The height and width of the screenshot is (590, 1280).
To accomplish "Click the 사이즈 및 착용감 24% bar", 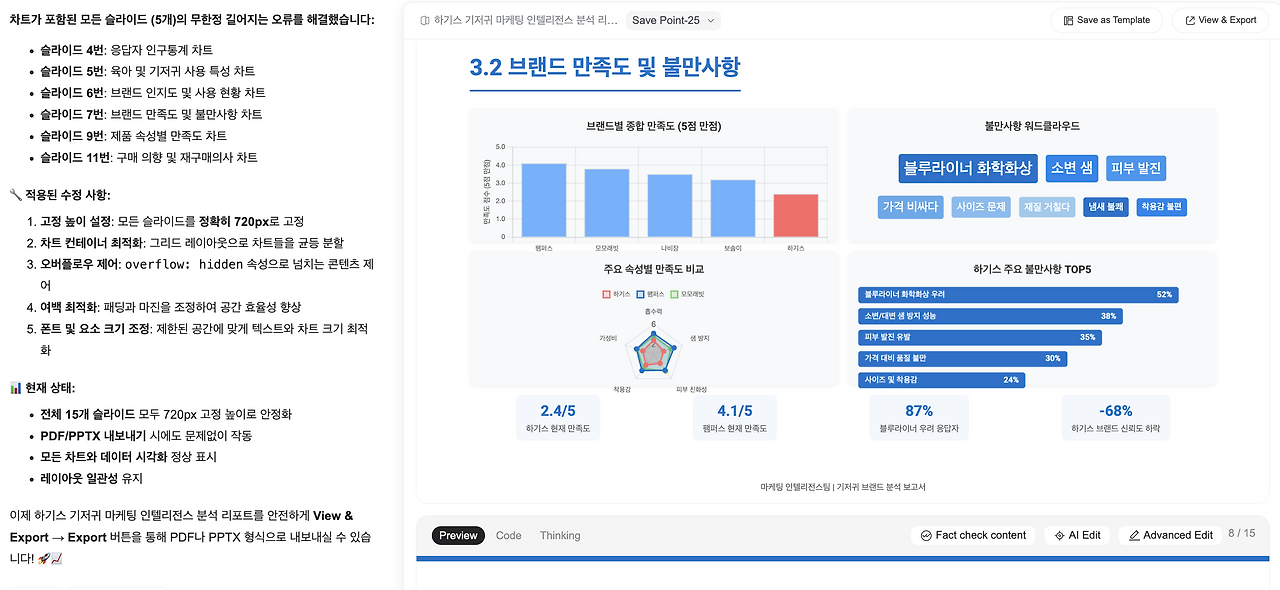I will click(941, 380).
